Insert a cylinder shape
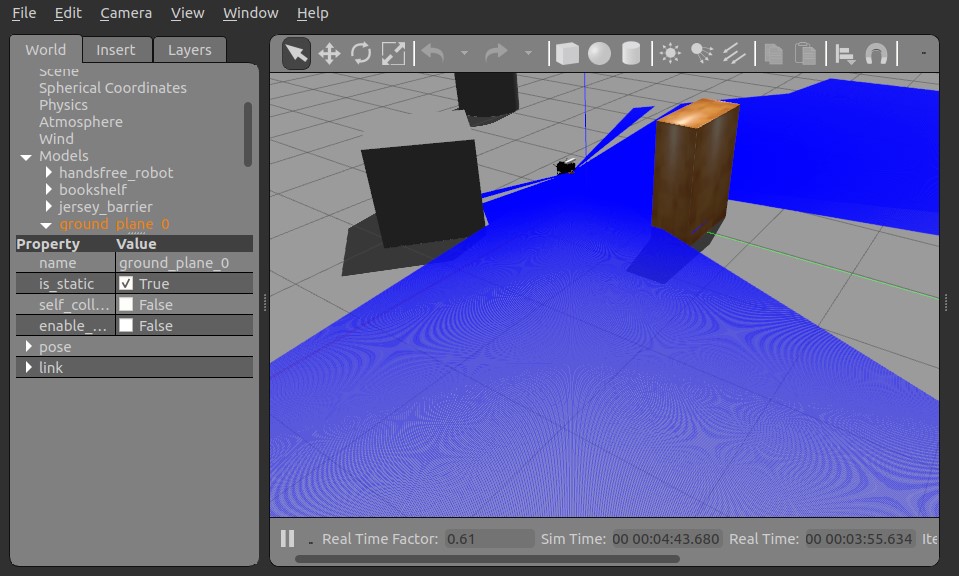Viewport: 959px width, 576px height. [631, 53]
